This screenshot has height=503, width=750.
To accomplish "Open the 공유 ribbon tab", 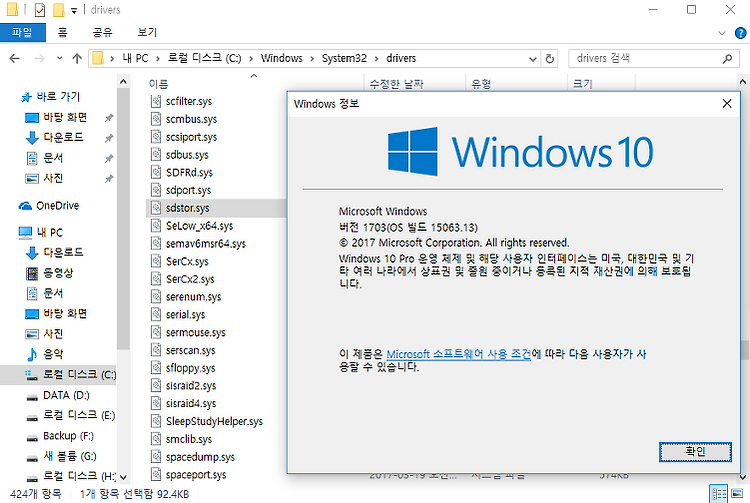I will pyautogui.click(x=102, y=33).
